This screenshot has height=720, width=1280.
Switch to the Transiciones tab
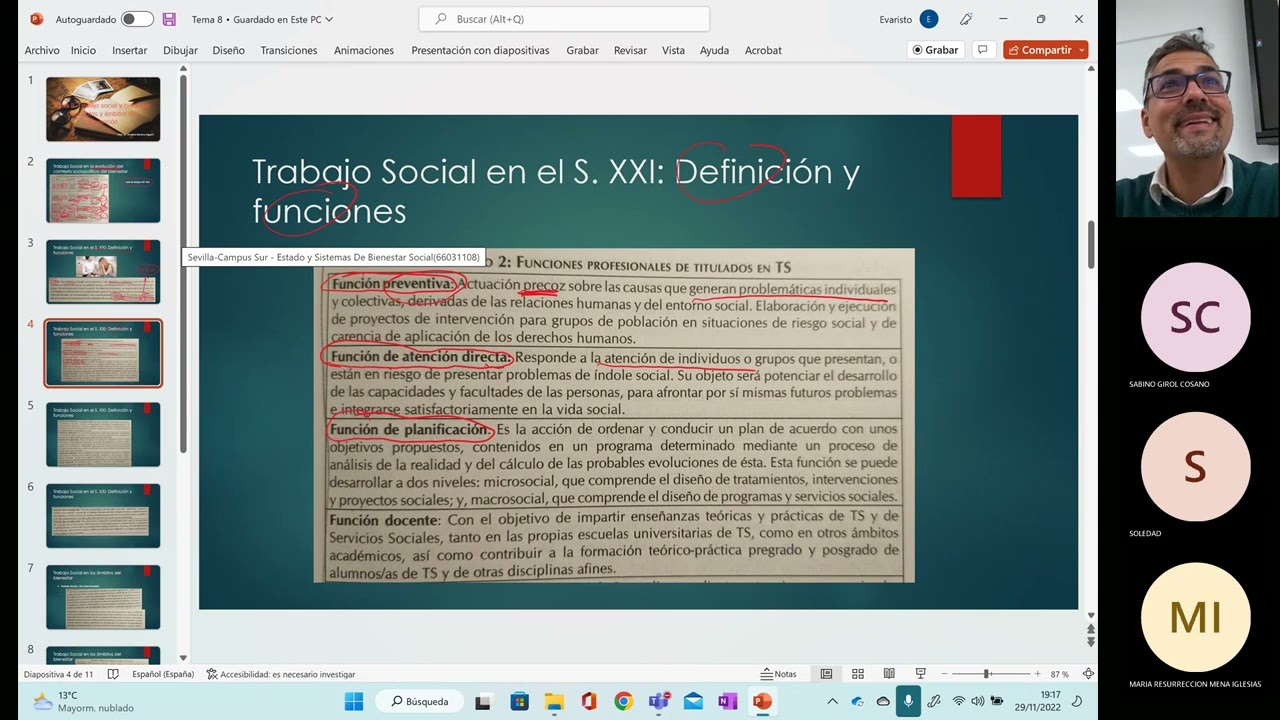pyautogui.click(x=289, y=50)
